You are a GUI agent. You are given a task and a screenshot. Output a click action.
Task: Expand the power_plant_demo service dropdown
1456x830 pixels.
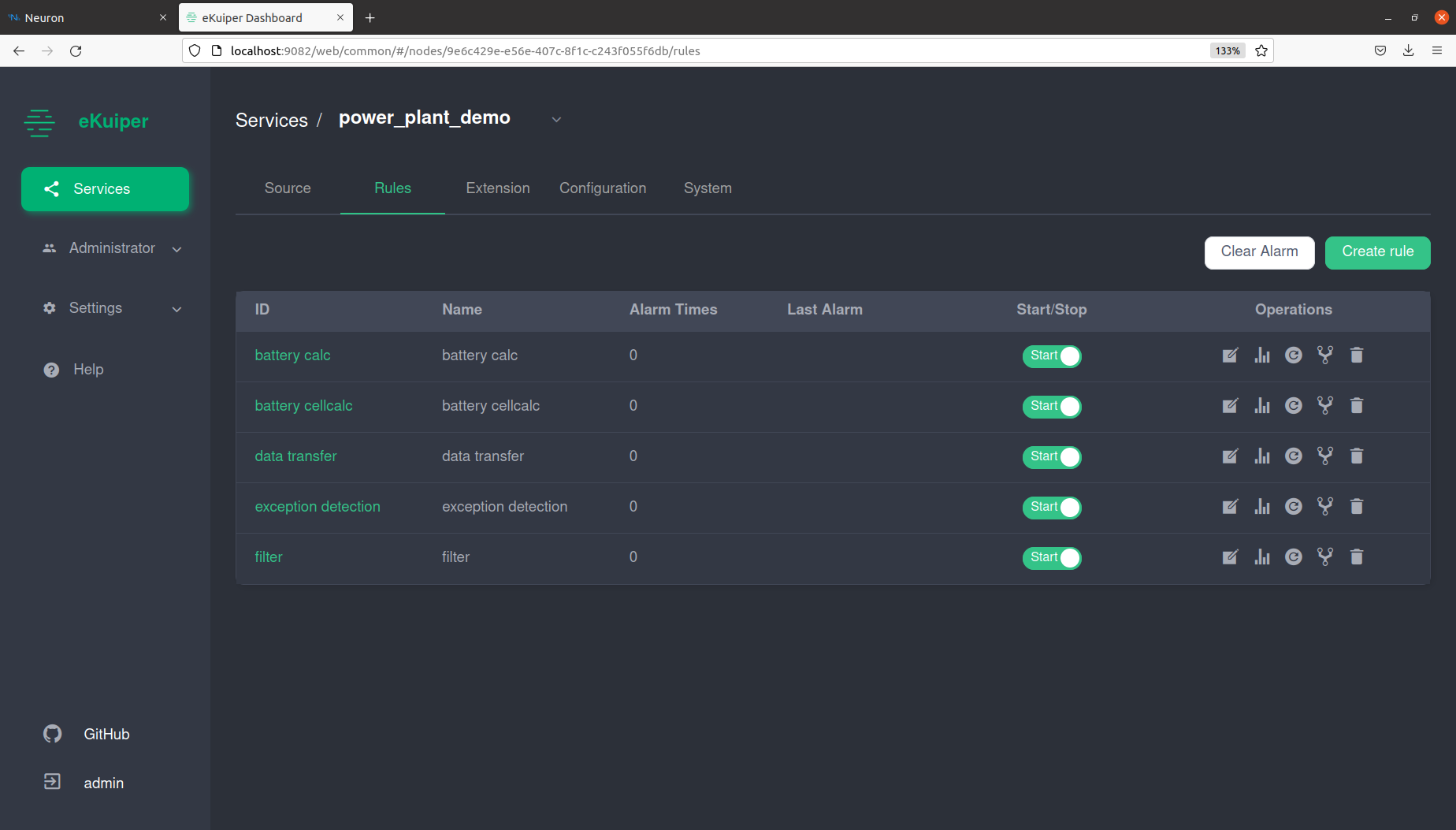click(x=556, y=120)
